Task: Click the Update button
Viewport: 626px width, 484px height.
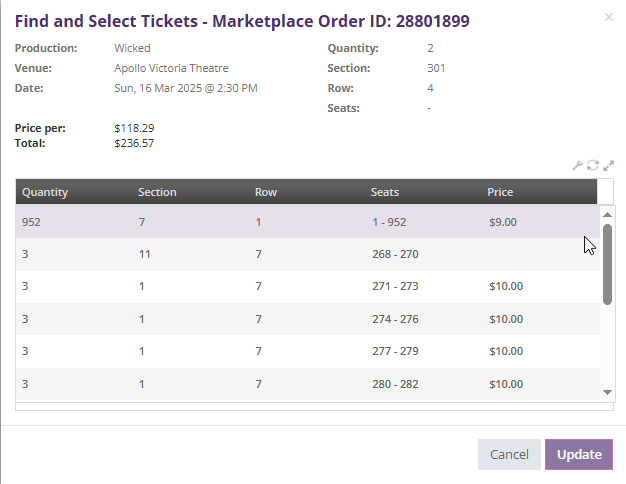Action: [579, 454]
